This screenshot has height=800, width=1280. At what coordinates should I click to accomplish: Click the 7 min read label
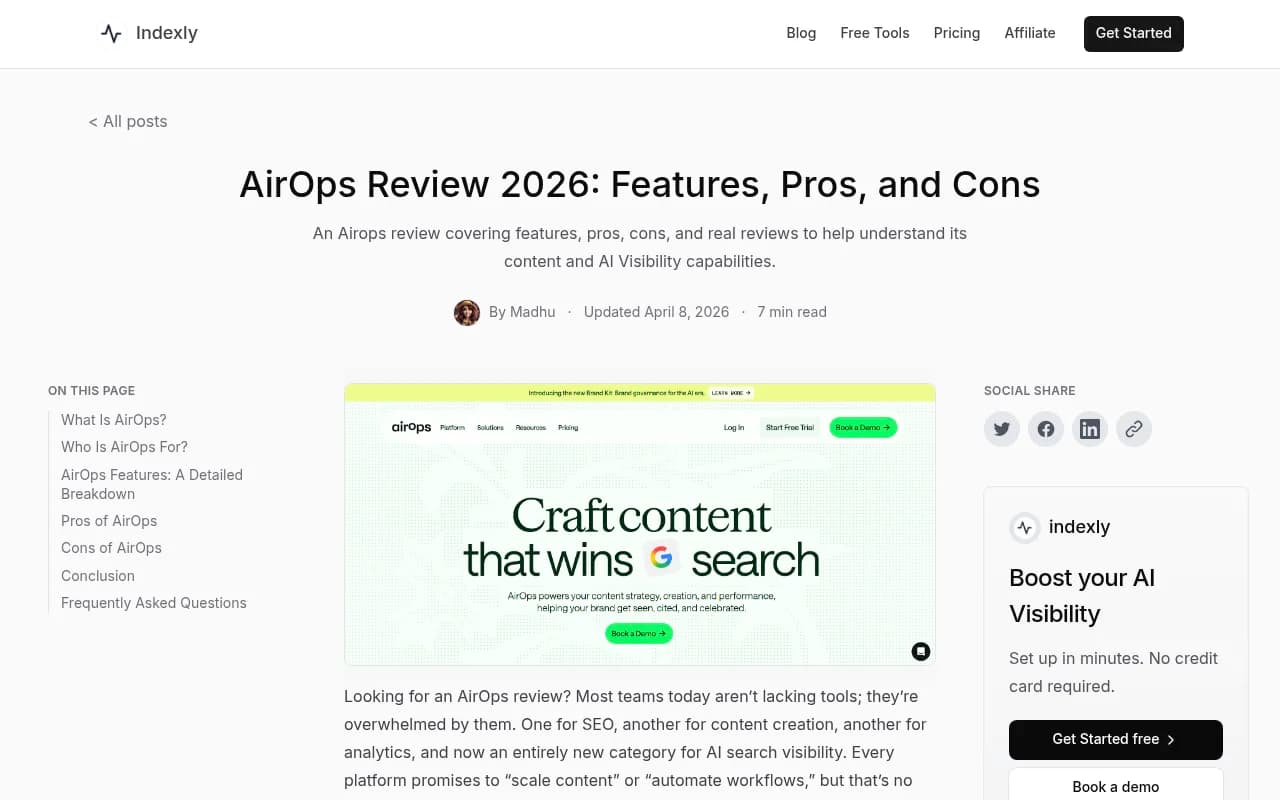point(792,312)
